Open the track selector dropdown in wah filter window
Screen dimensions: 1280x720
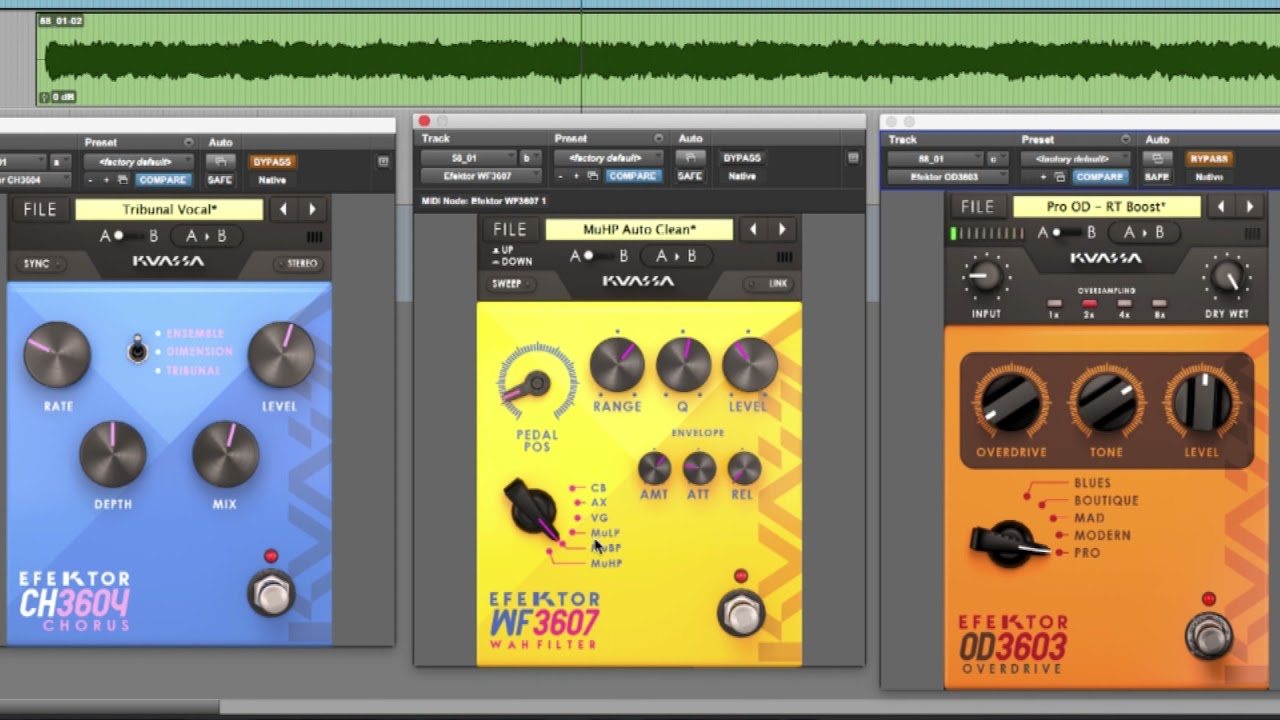click(x=466, y=158)
